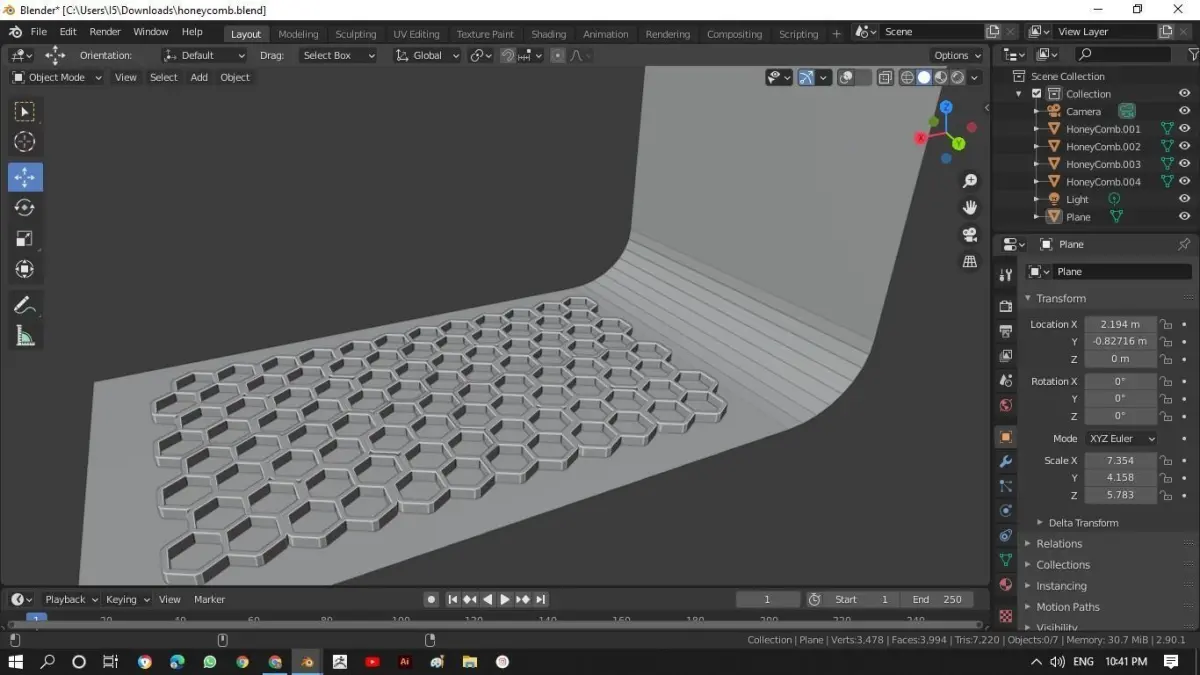Open the Output properties tab icon

[x=1006, y=331]
